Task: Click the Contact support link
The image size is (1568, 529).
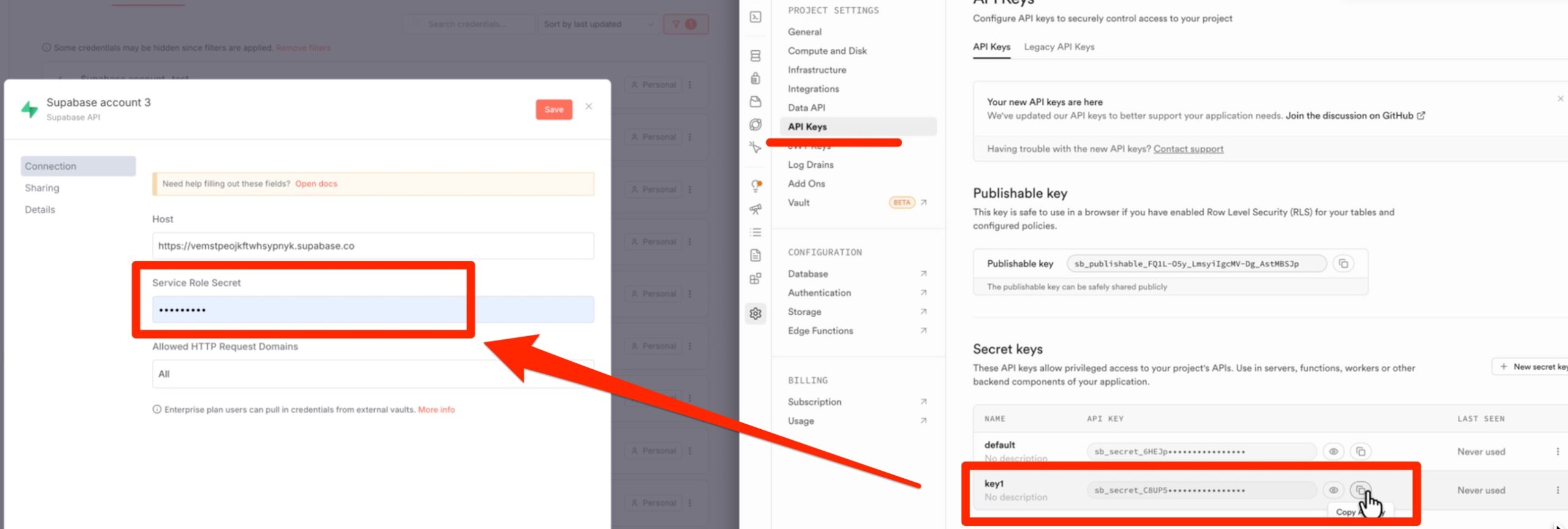Action: [x=1188, y=149]
